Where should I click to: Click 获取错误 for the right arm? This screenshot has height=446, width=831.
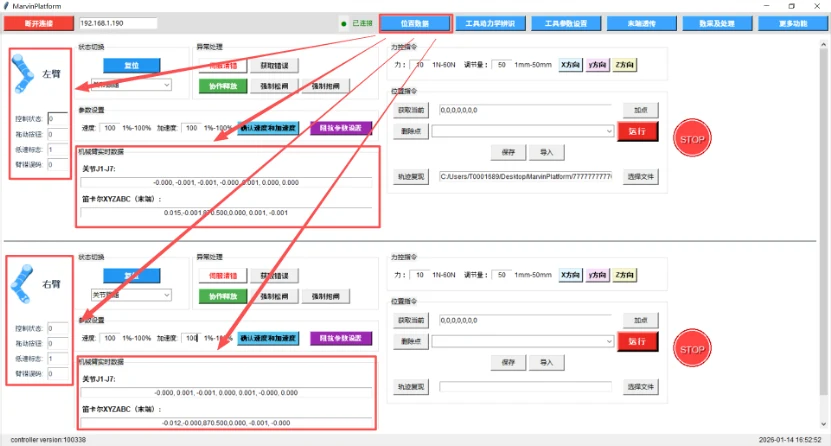coord(275,275)
